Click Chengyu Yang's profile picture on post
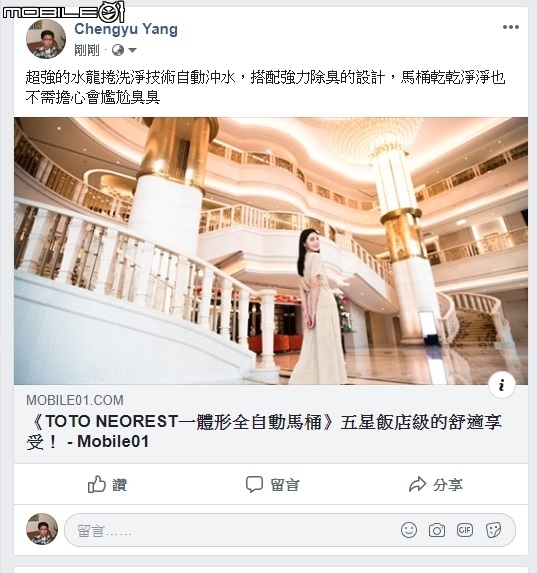Image resolution: width=537 pixels, height=573 pixels. 46,39
